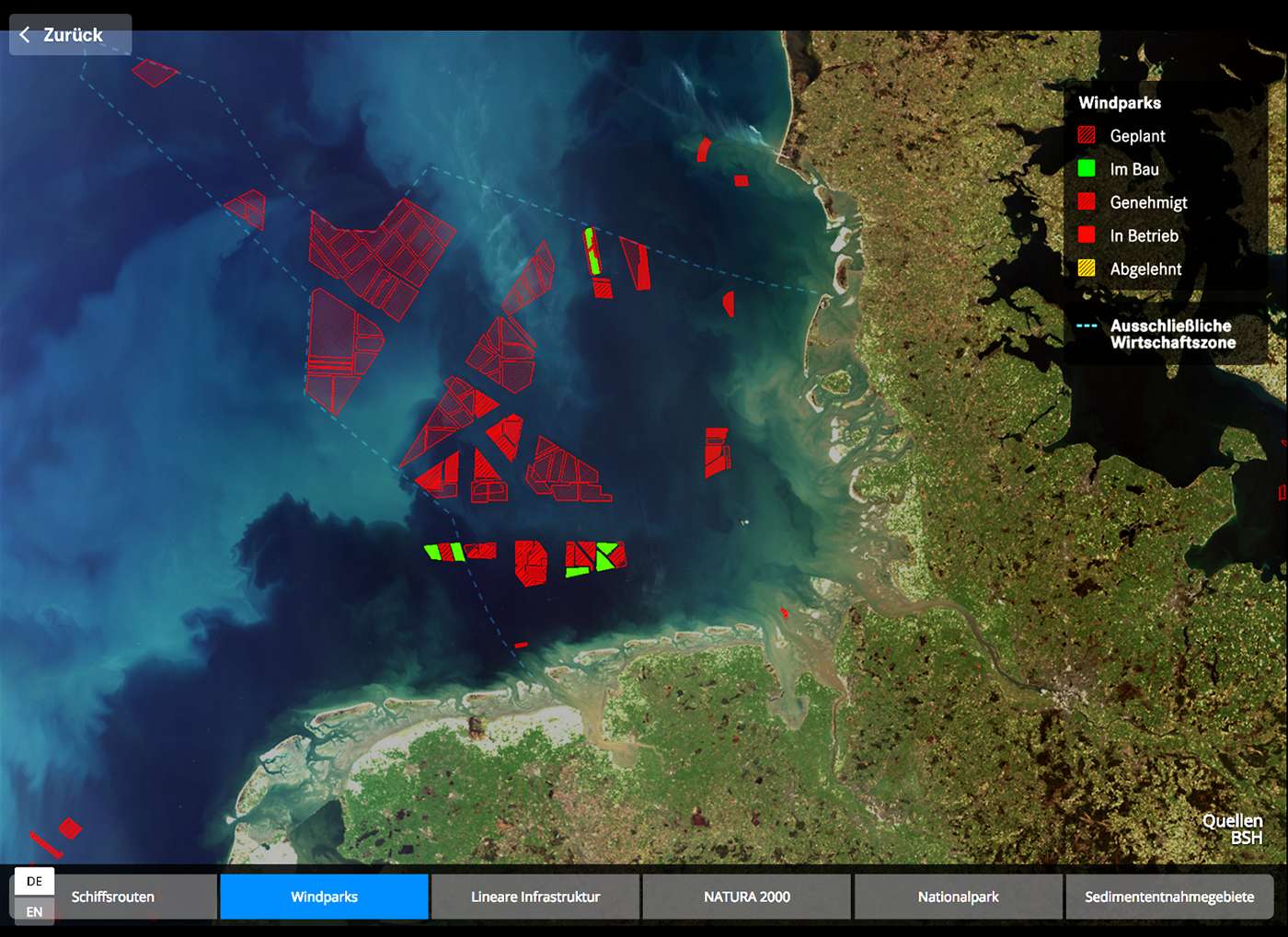The image size is (1288, 937).
Task: Switch language to DE
Action: tap(34, 881)
